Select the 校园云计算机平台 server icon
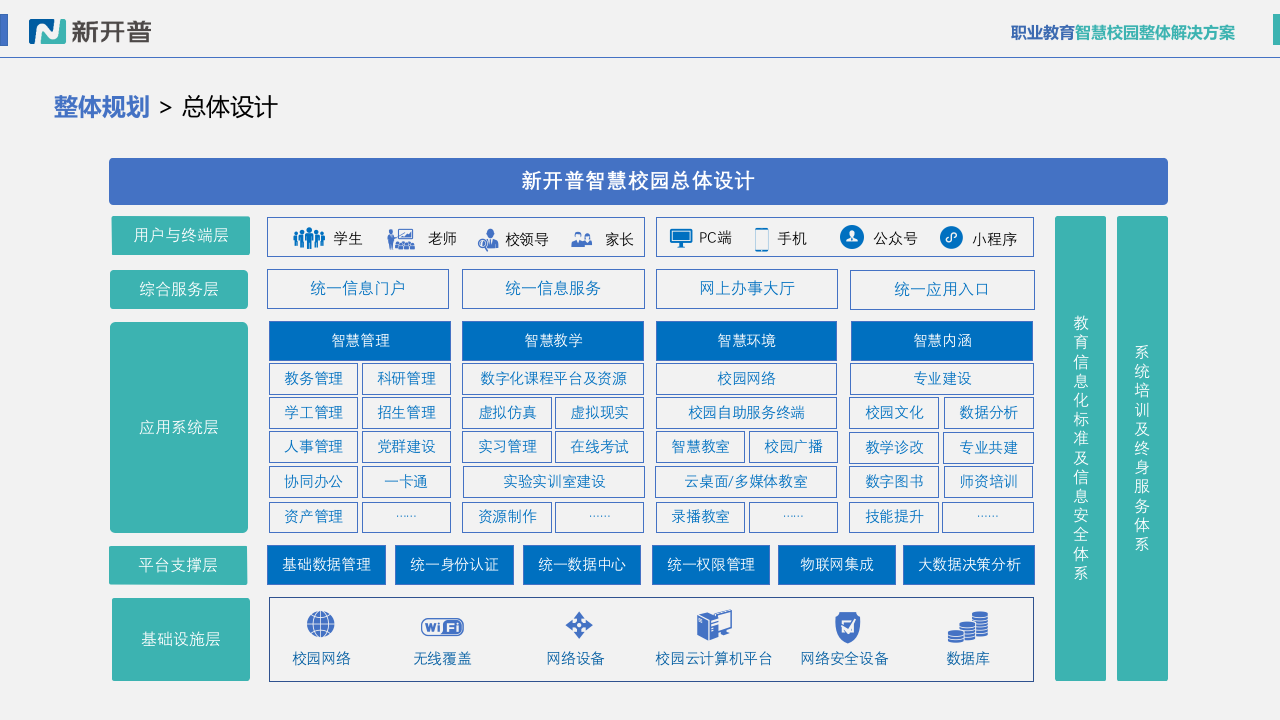1280x720 pixels. pyautogui.click(x=714, y=624)
